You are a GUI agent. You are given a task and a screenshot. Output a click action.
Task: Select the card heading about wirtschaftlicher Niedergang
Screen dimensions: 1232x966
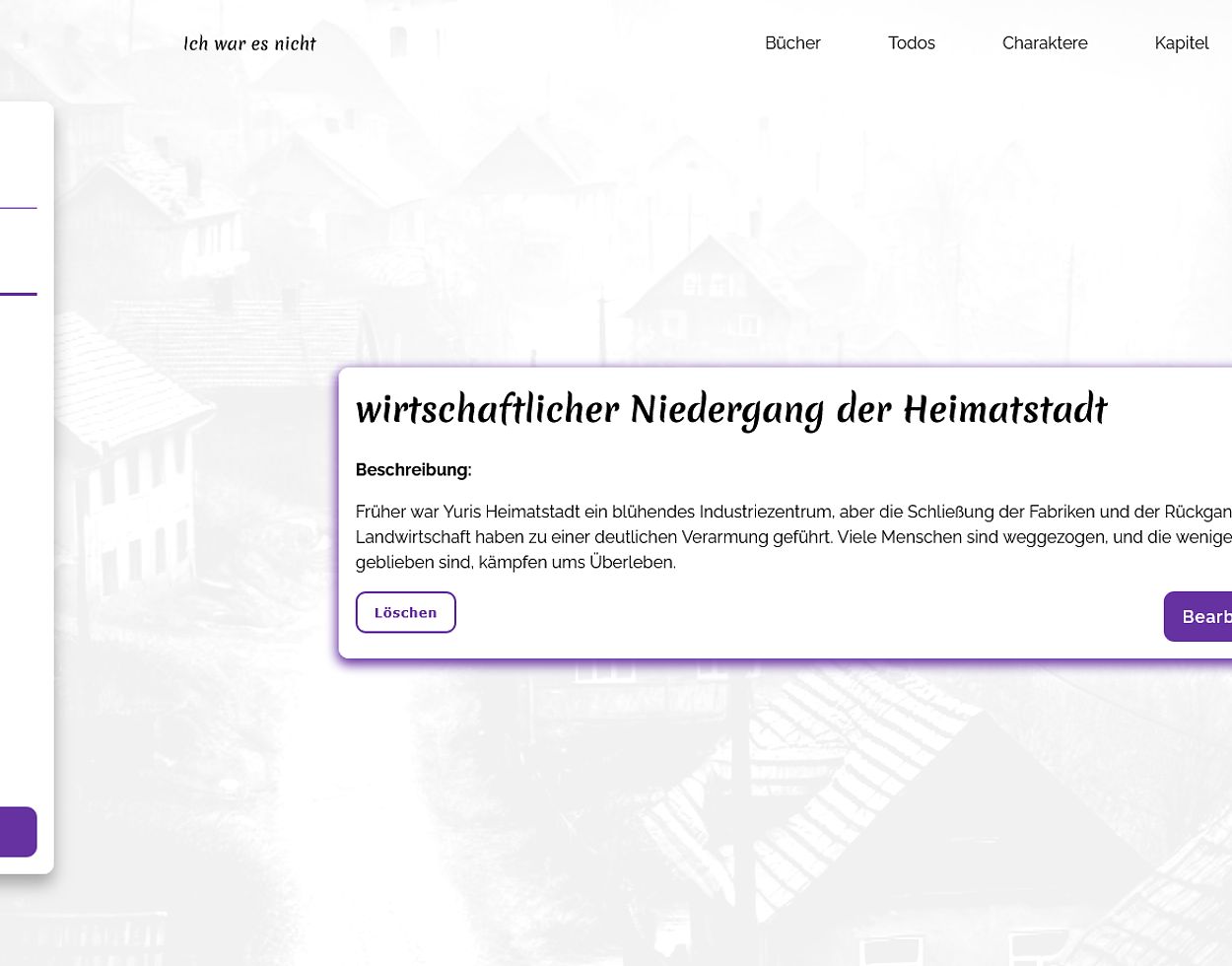(730, 410)
